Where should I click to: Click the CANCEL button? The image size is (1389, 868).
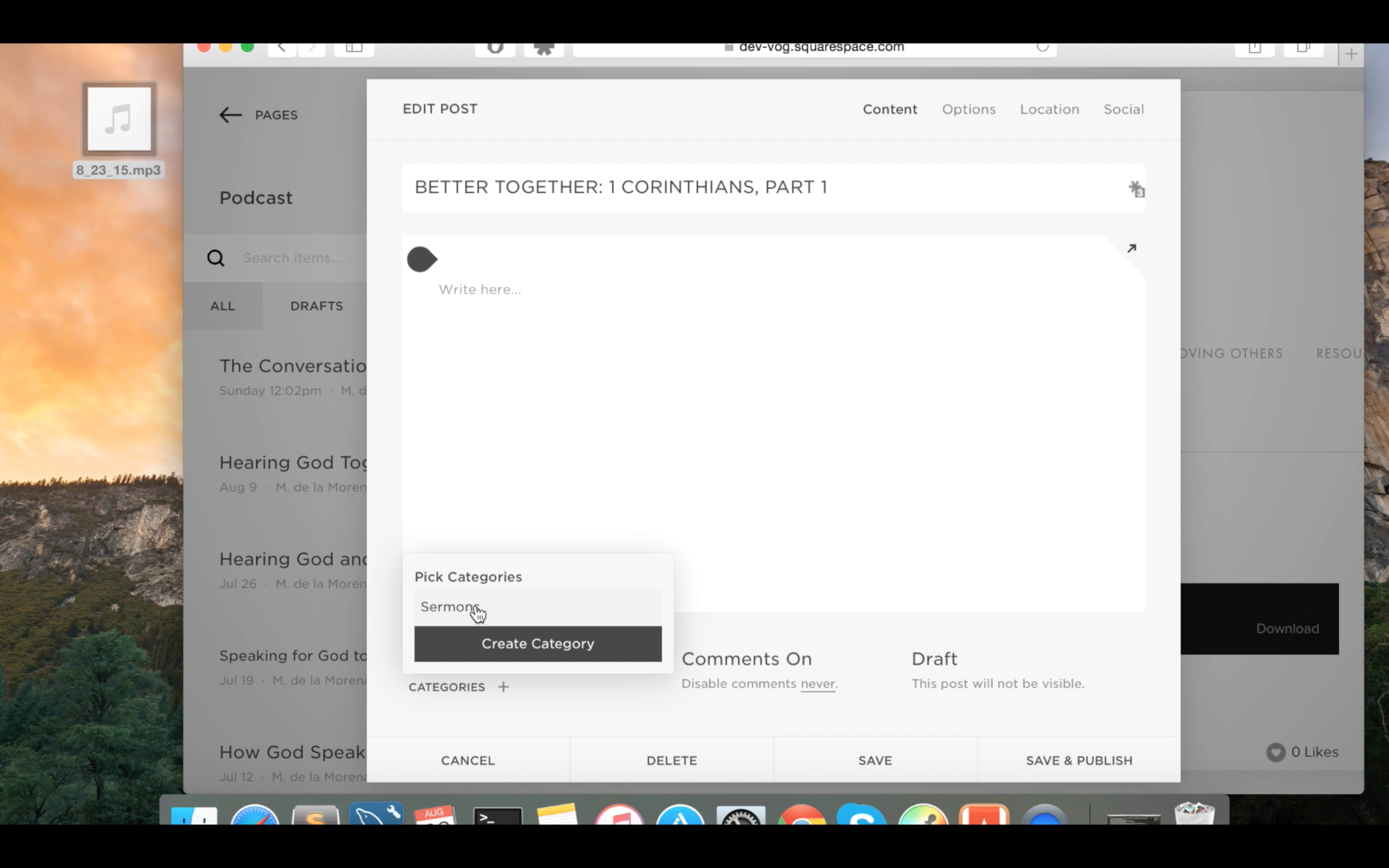pos(468,760)
